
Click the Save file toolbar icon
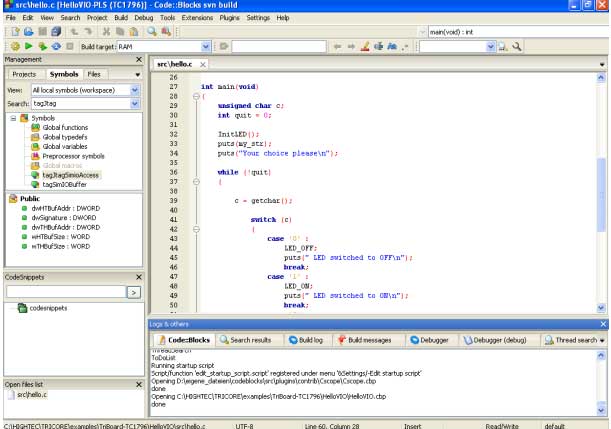point(42,32)
